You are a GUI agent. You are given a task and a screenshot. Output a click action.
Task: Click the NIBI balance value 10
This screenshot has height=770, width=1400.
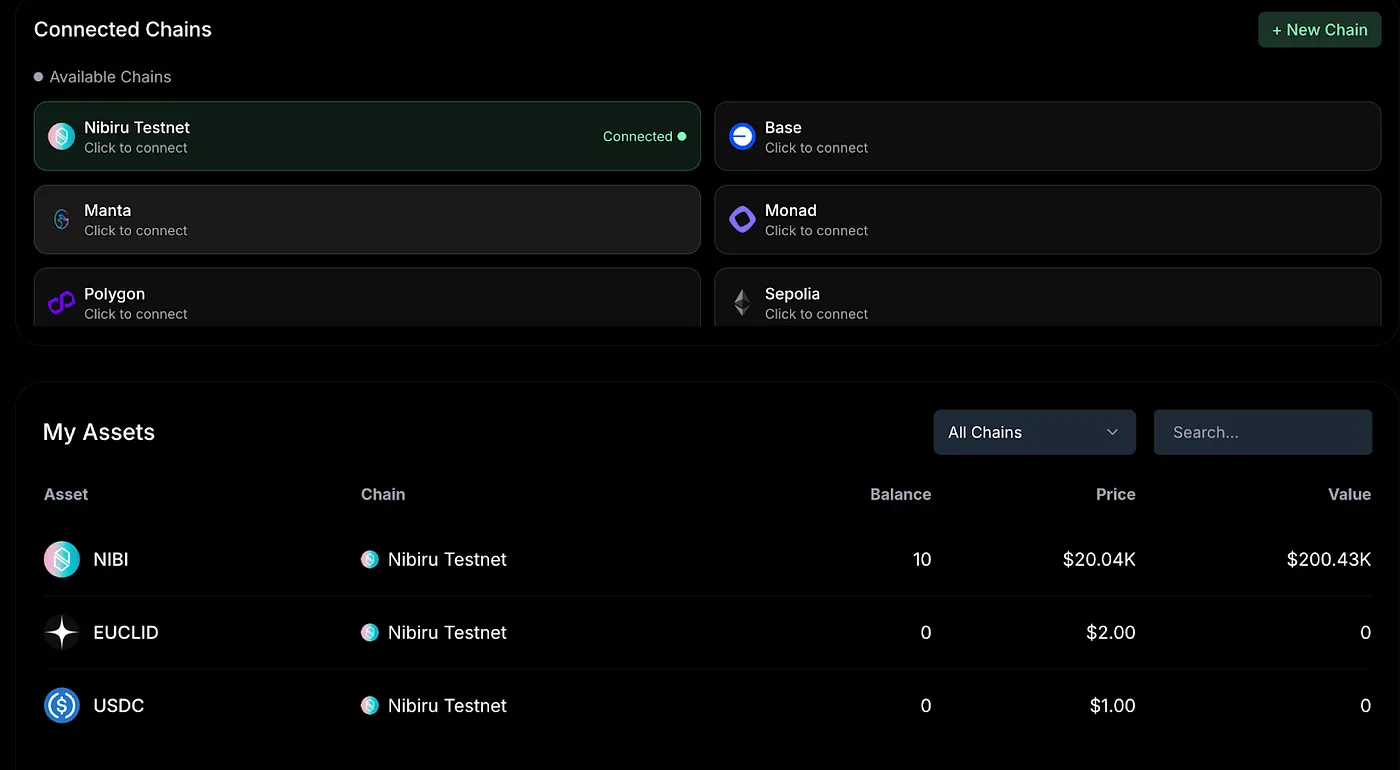coord(922,559)
